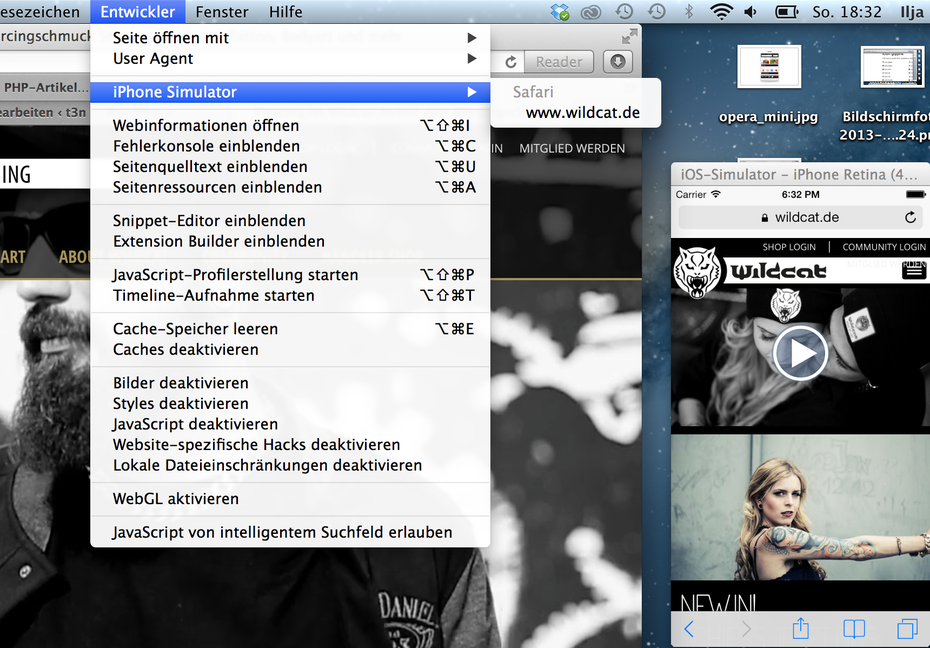Toggle 'WebGL aktivieren'
Screen dimensions: 930x648
point(290,499)
